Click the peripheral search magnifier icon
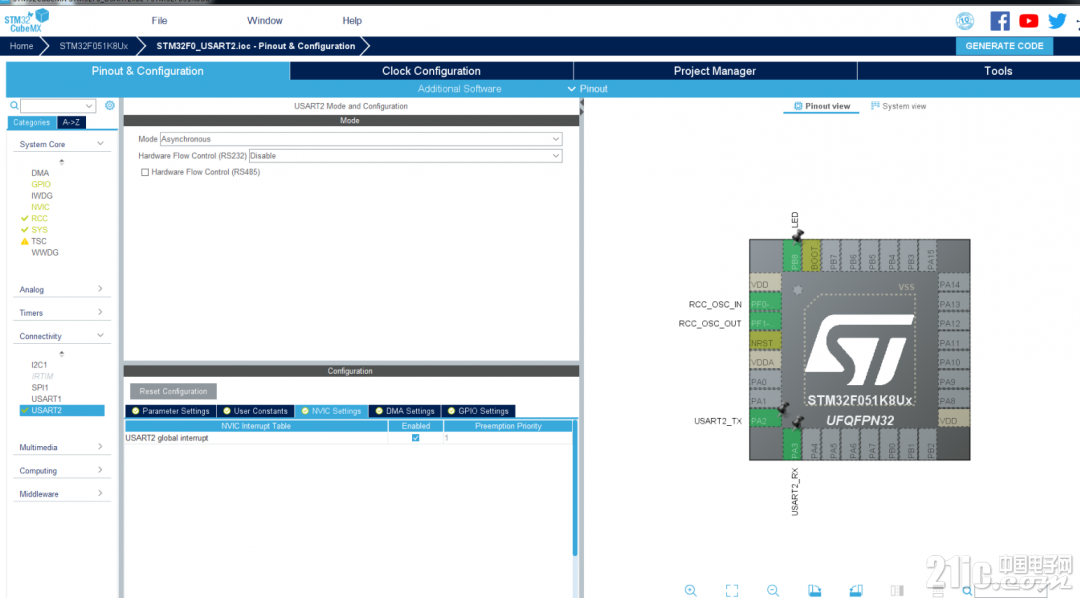Screen dimensions: 1080x598 (14, 105)
